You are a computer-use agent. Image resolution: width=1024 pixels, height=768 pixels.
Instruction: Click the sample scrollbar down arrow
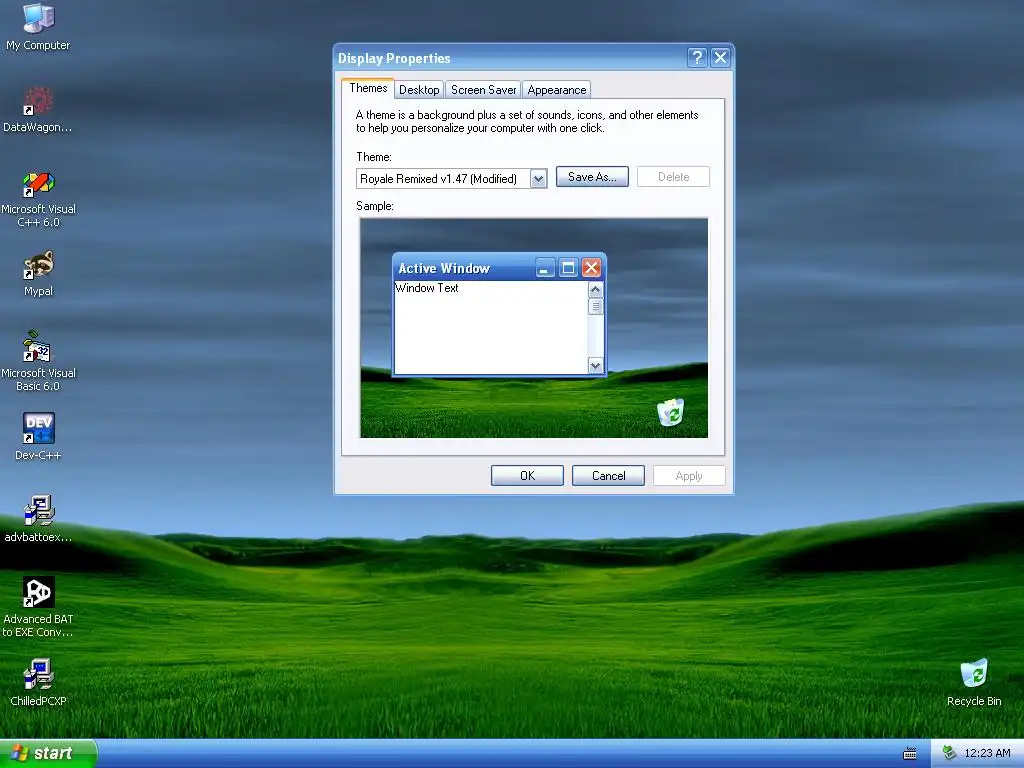[595, 366]
